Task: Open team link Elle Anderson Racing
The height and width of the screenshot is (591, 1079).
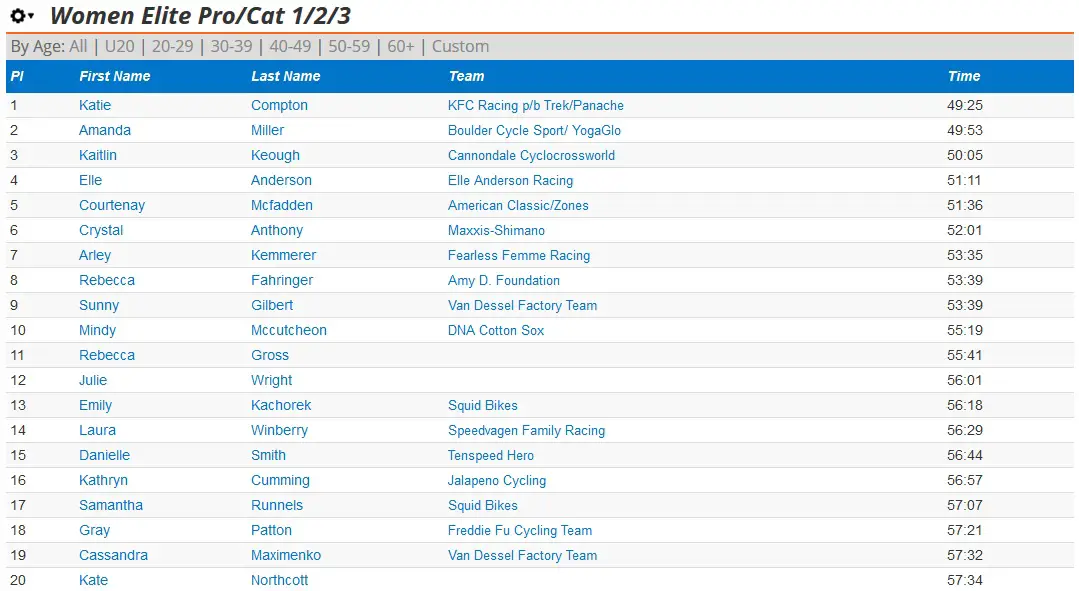Action: 511,180
